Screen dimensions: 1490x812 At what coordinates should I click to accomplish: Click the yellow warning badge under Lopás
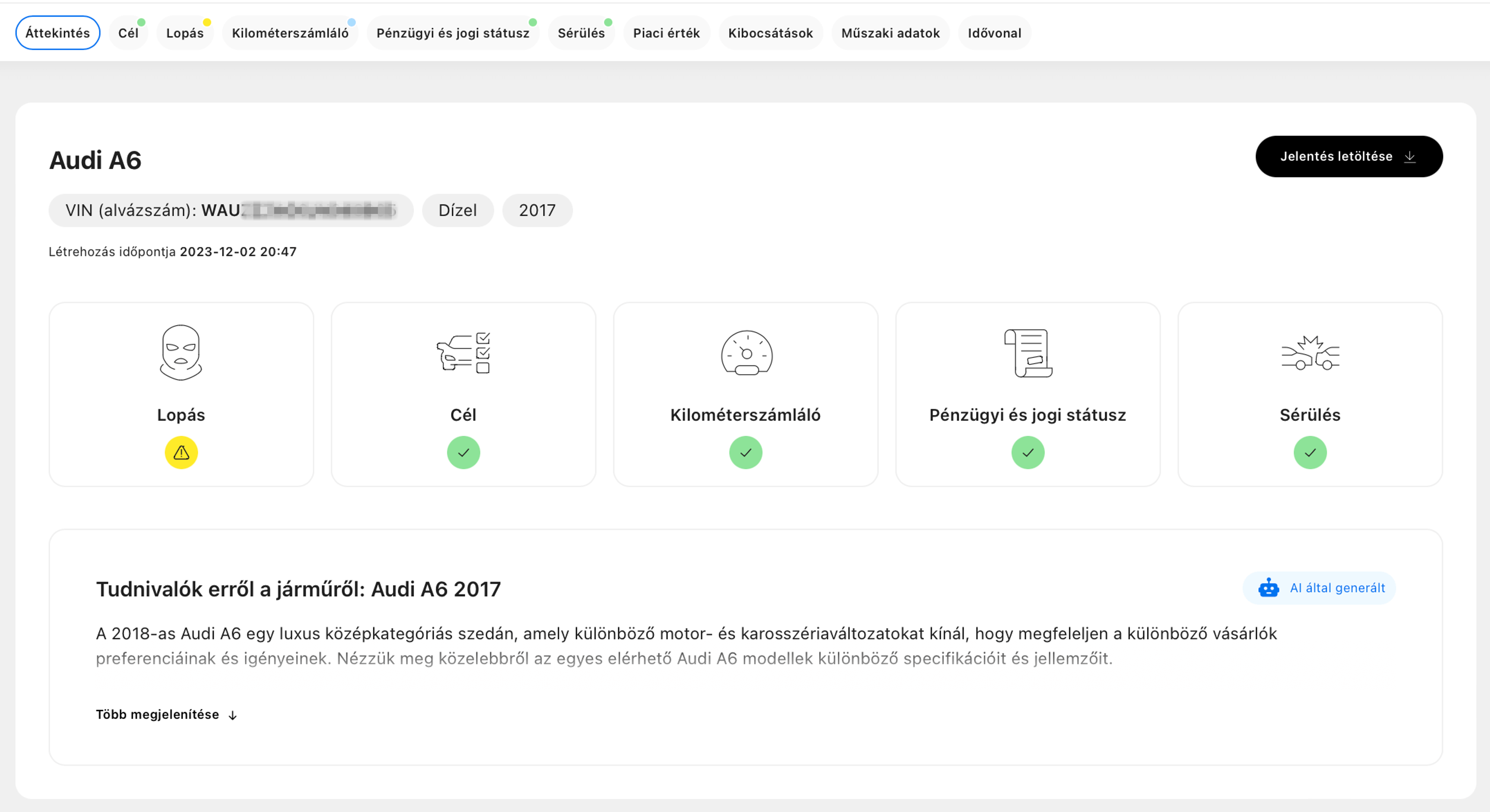[x=181, y=452]
